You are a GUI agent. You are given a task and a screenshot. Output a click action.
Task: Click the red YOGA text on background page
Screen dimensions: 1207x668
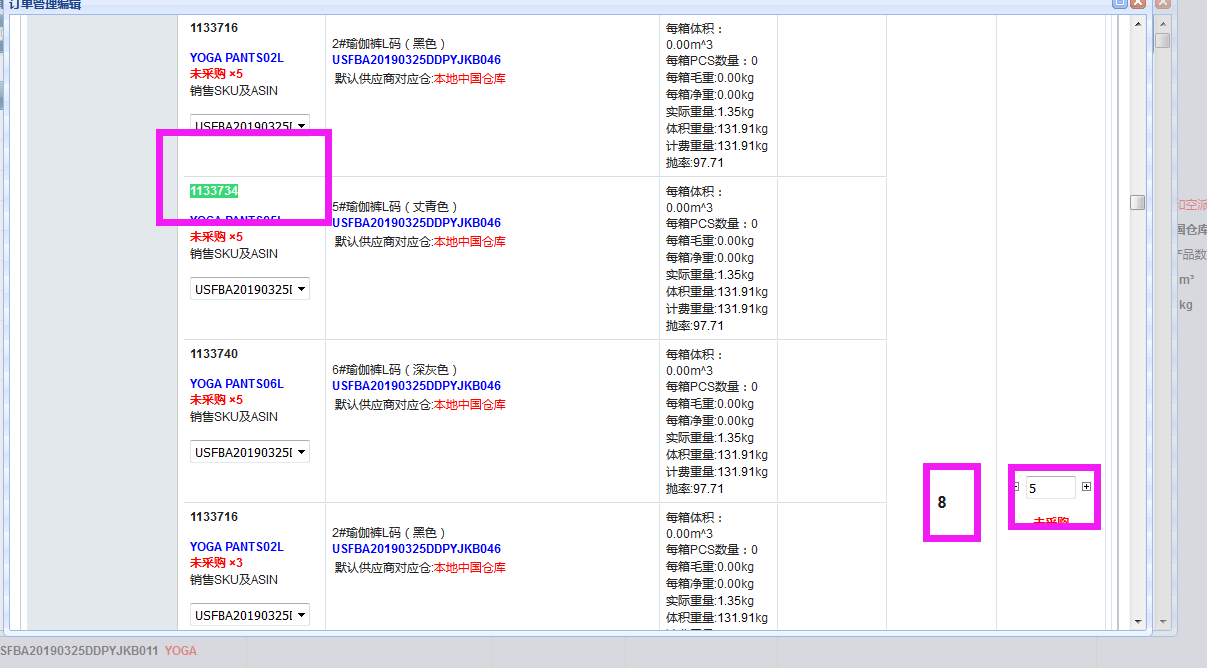point(181,651)
